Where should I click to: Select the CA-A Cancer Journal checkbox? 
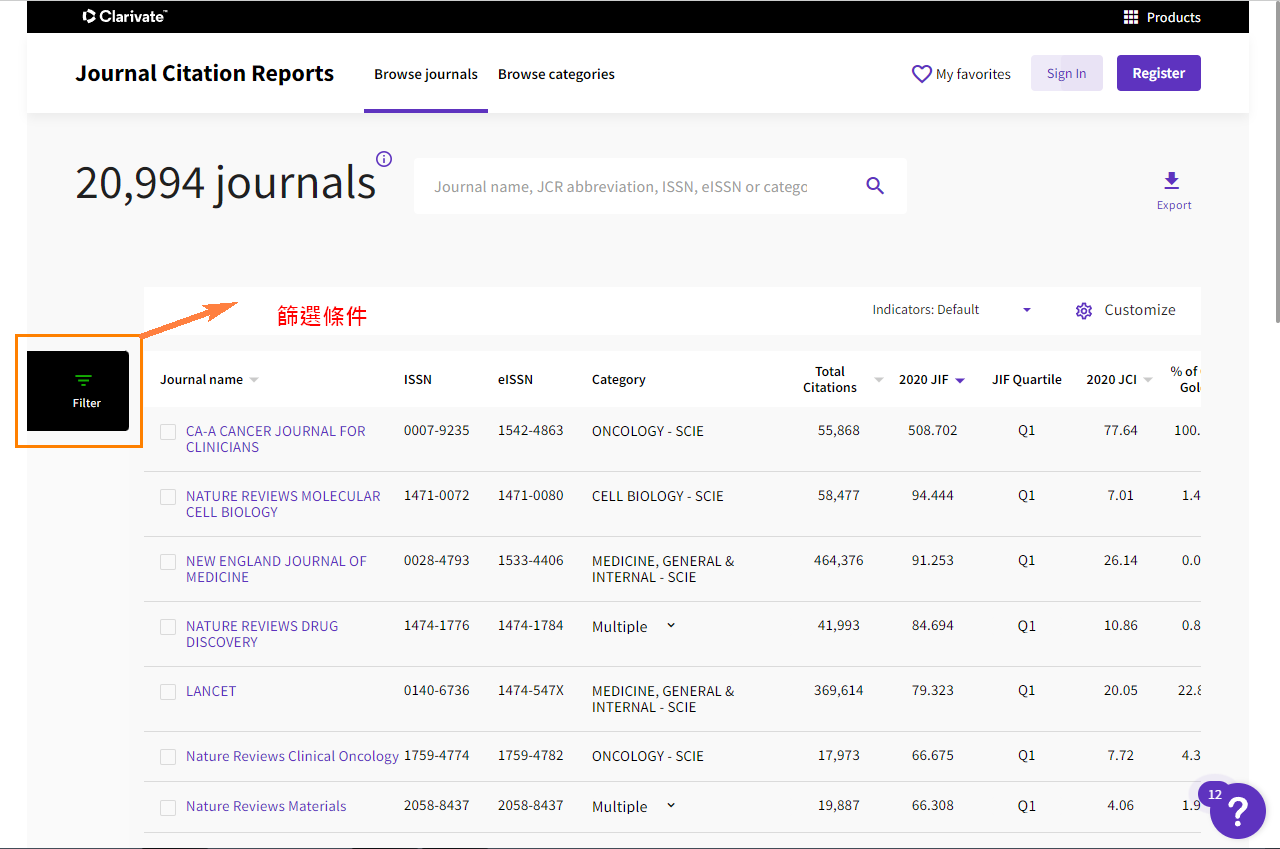pos(168,432)
